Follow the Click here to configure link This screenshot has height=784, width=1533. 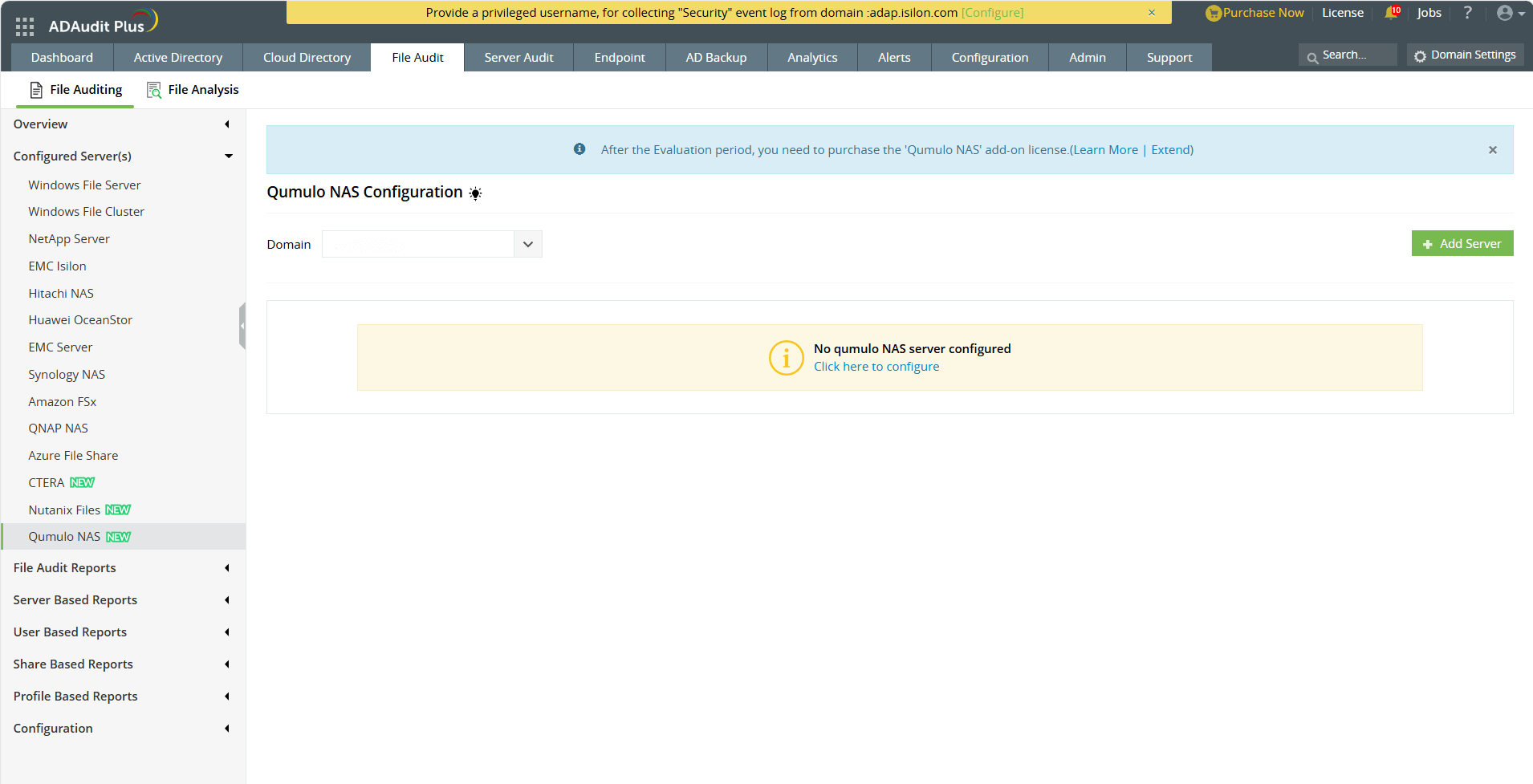tap(875, 366)
